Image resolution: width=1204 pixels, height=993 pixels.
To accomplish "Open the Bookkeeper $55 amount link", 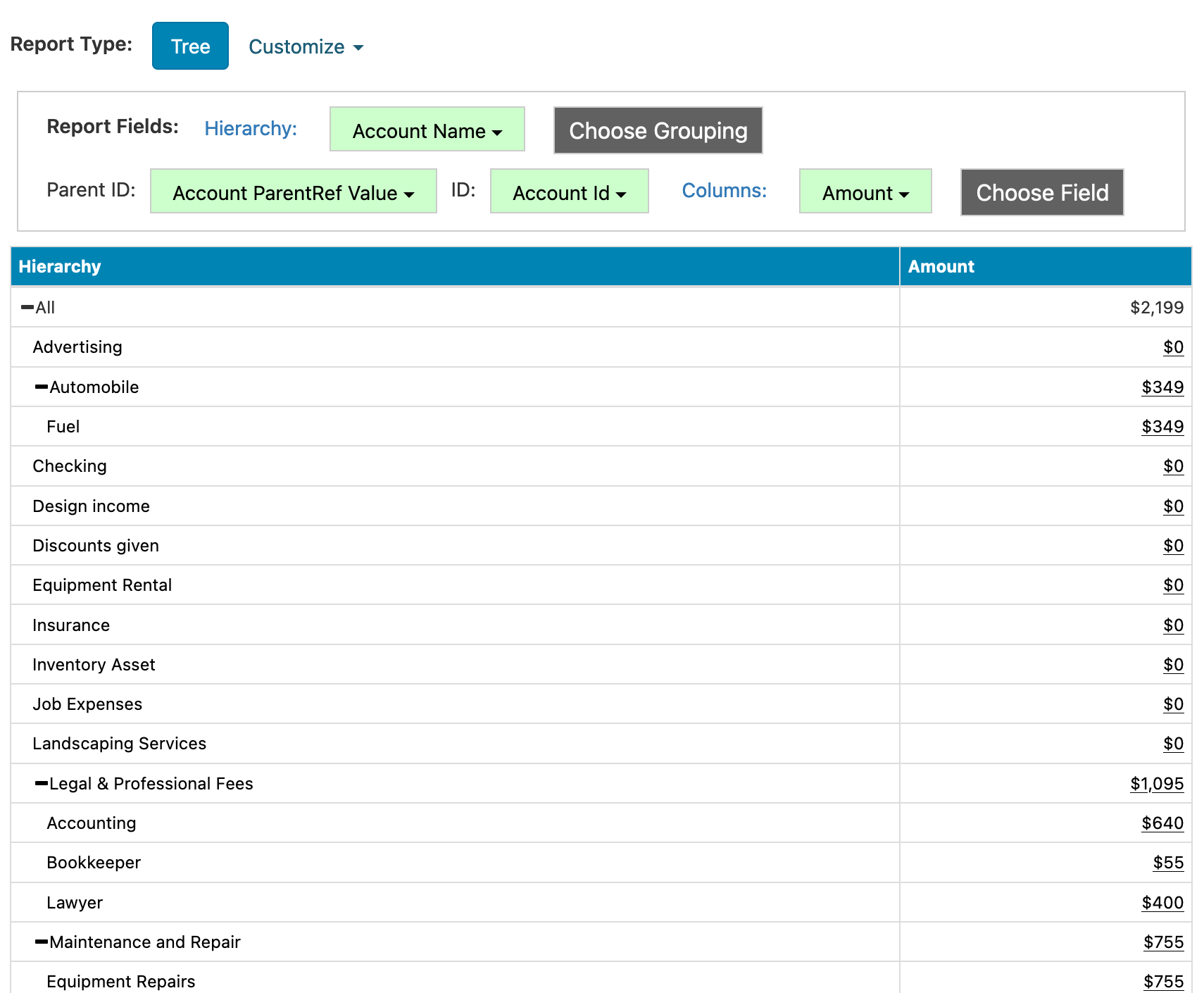I will [1167, 863].
